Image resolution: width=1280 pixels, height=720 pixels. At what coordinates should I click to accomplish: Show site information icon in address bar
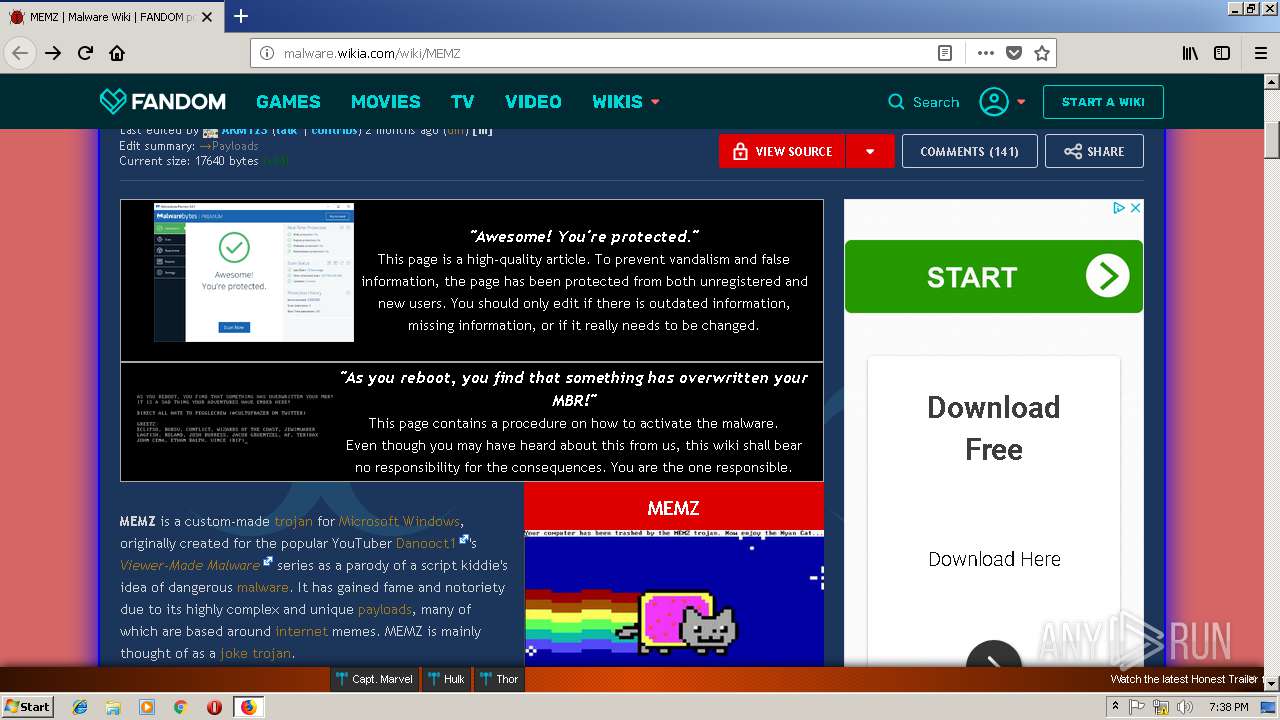click(267, 53)
